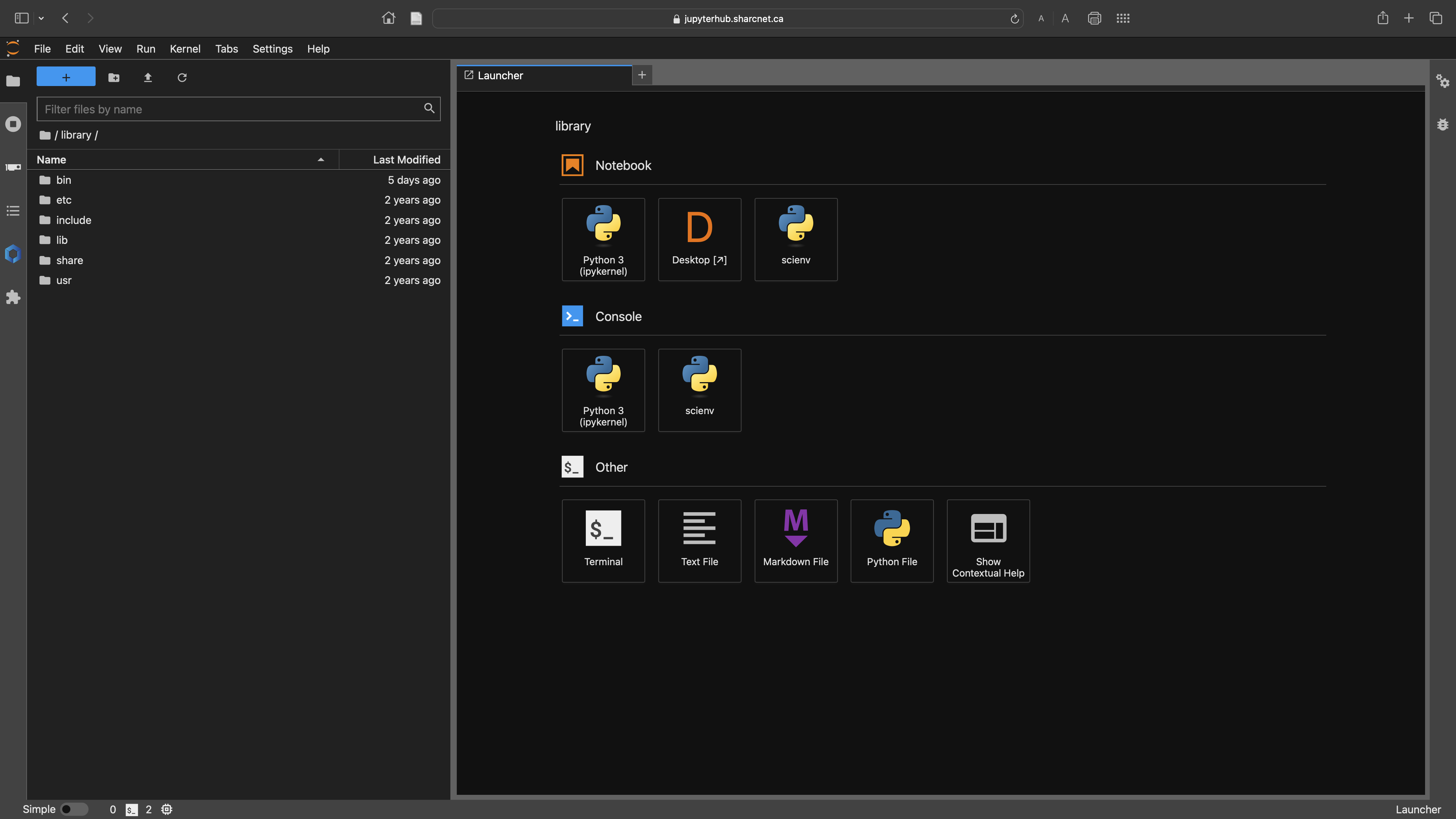
Task: Click the blue New Launcher button
Action: (65, 77)
